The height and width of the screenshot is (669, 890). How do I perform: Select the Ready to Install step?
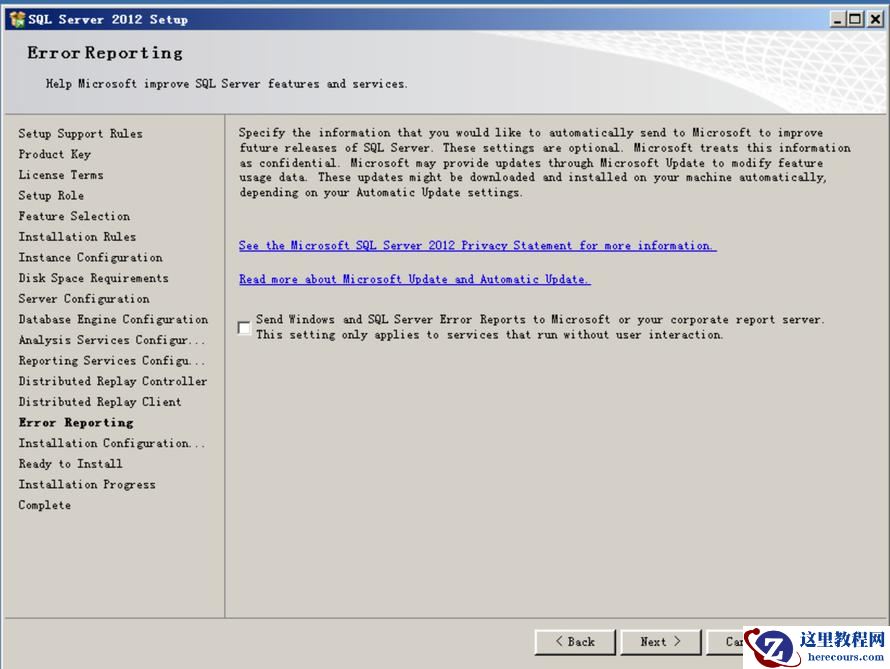click(x=70, y=464)
